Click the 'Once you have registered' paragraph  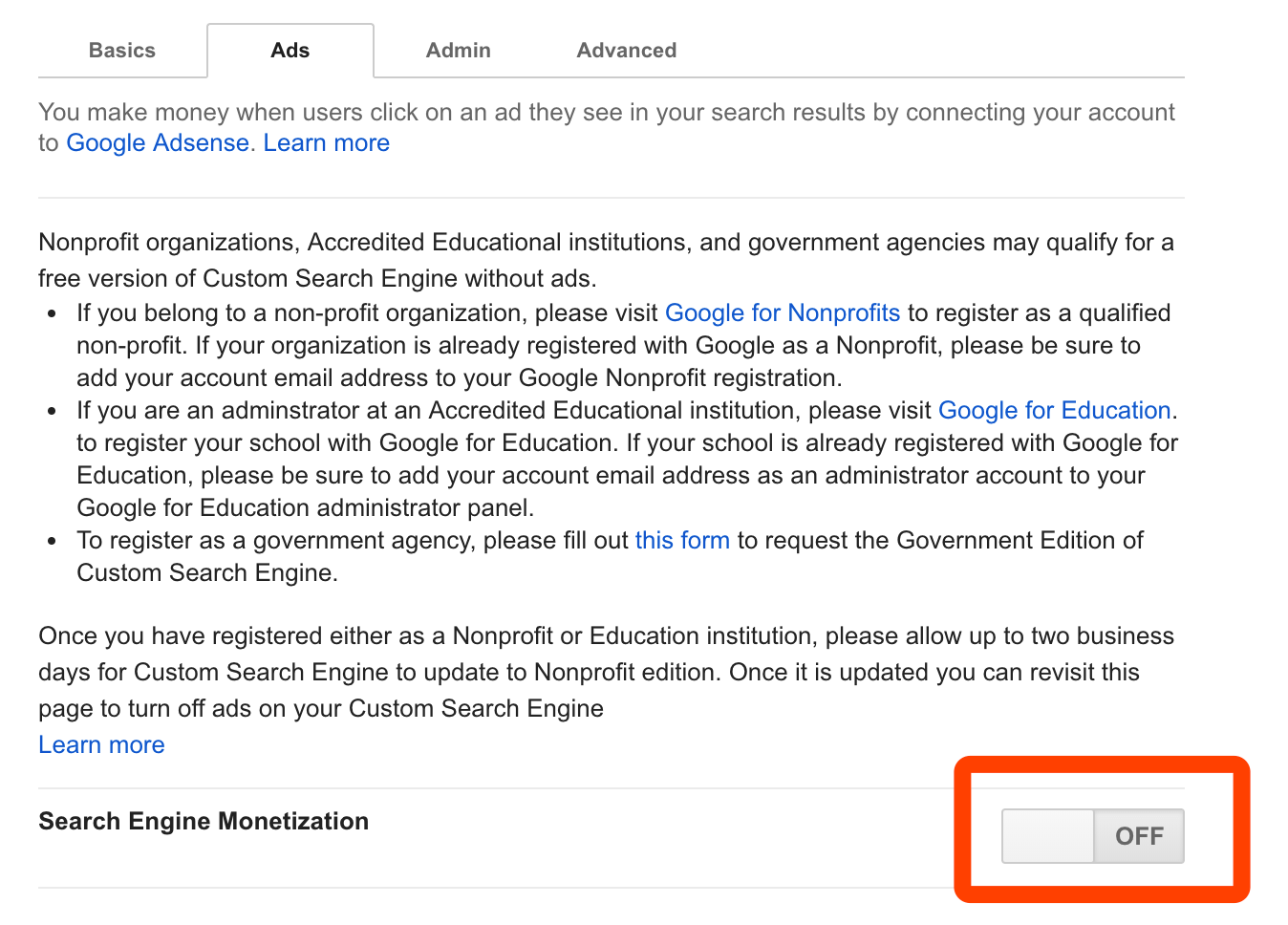(573, 673)
